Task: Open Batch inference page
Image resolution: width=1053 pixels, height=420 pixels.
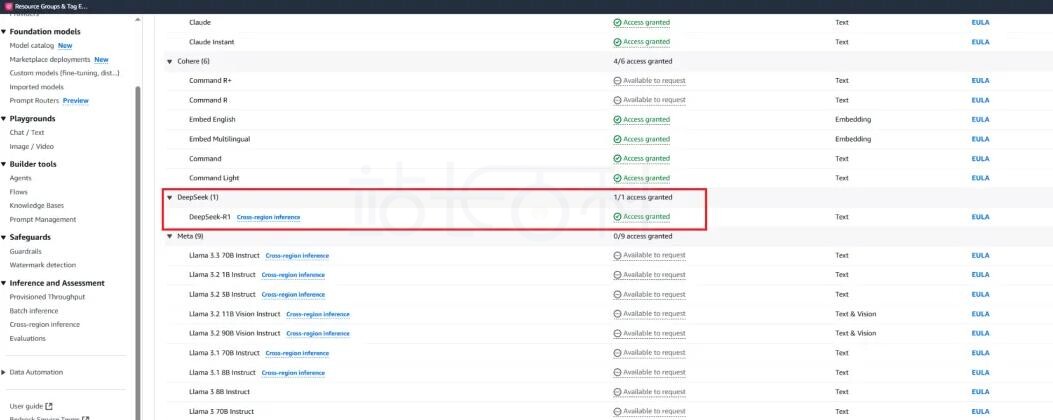Action: tap(34, 311)
